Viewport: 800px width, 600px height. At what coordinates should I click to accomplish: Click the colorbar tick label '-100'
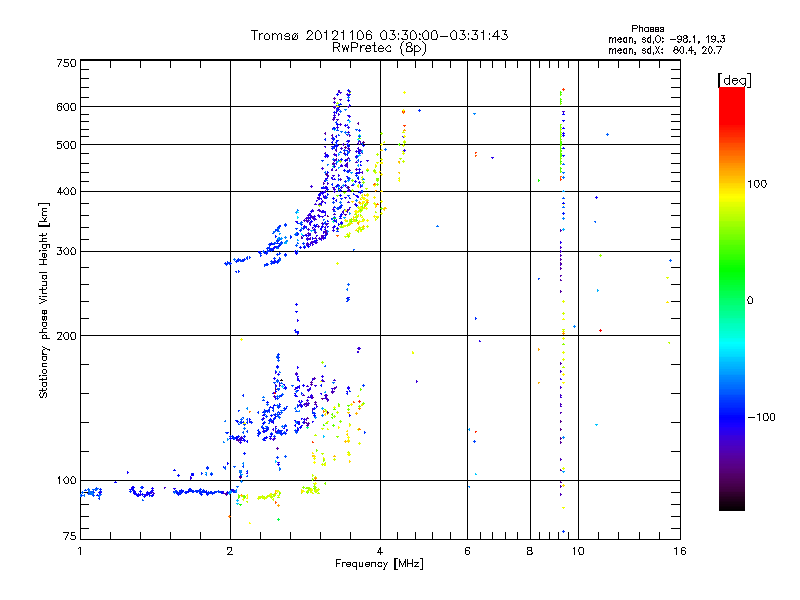tap(761, 417)
